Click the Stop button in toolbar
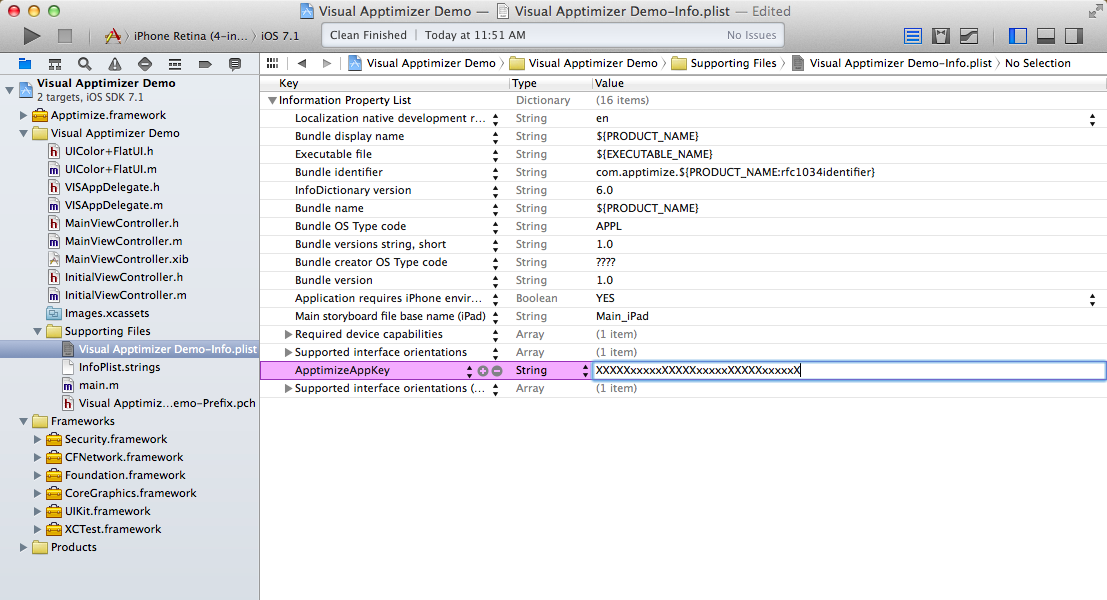The image size is (1107, 600). click(65, 35)
